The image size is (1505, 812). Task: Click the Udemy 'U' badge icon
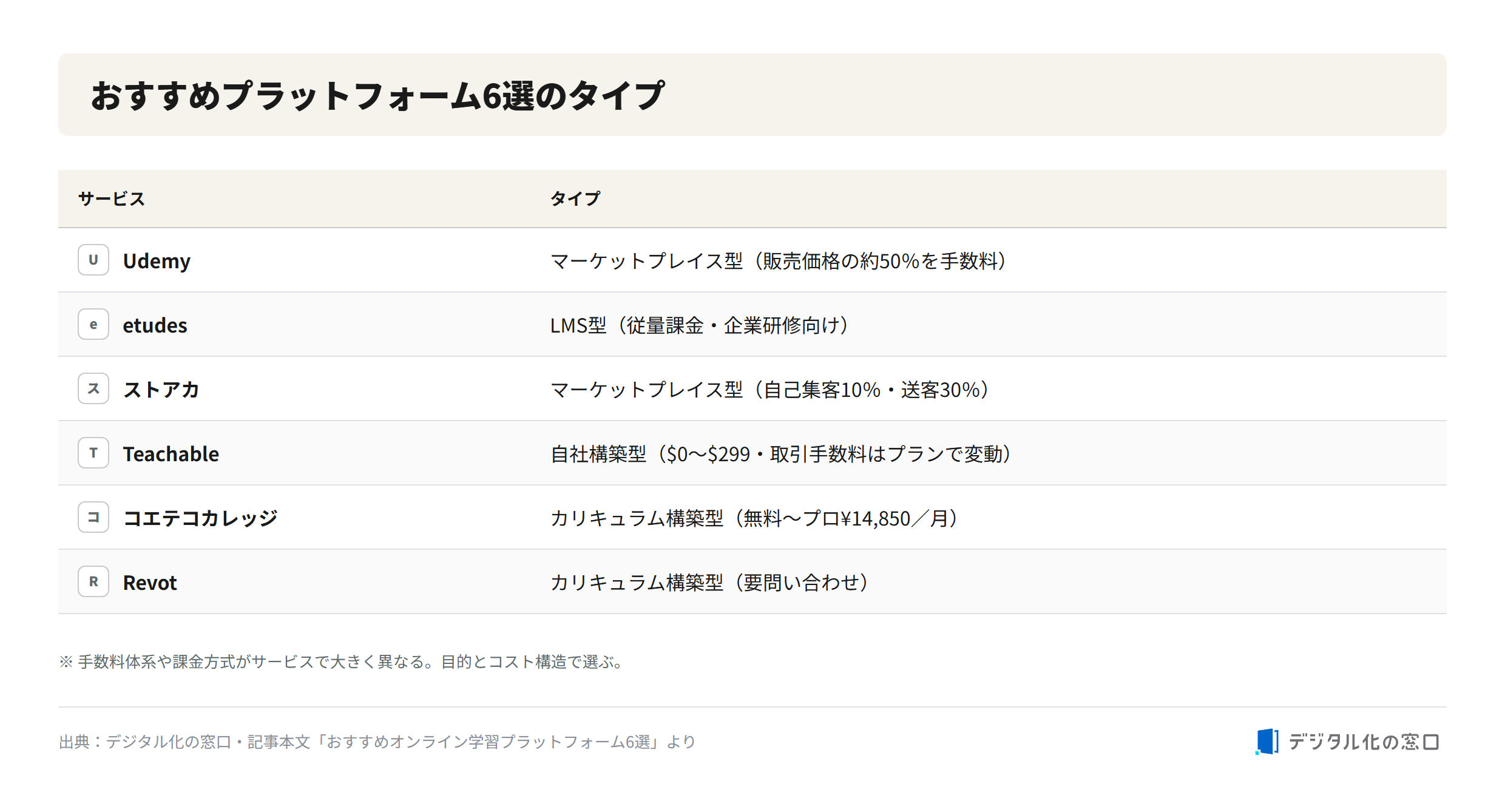[93, 260]
